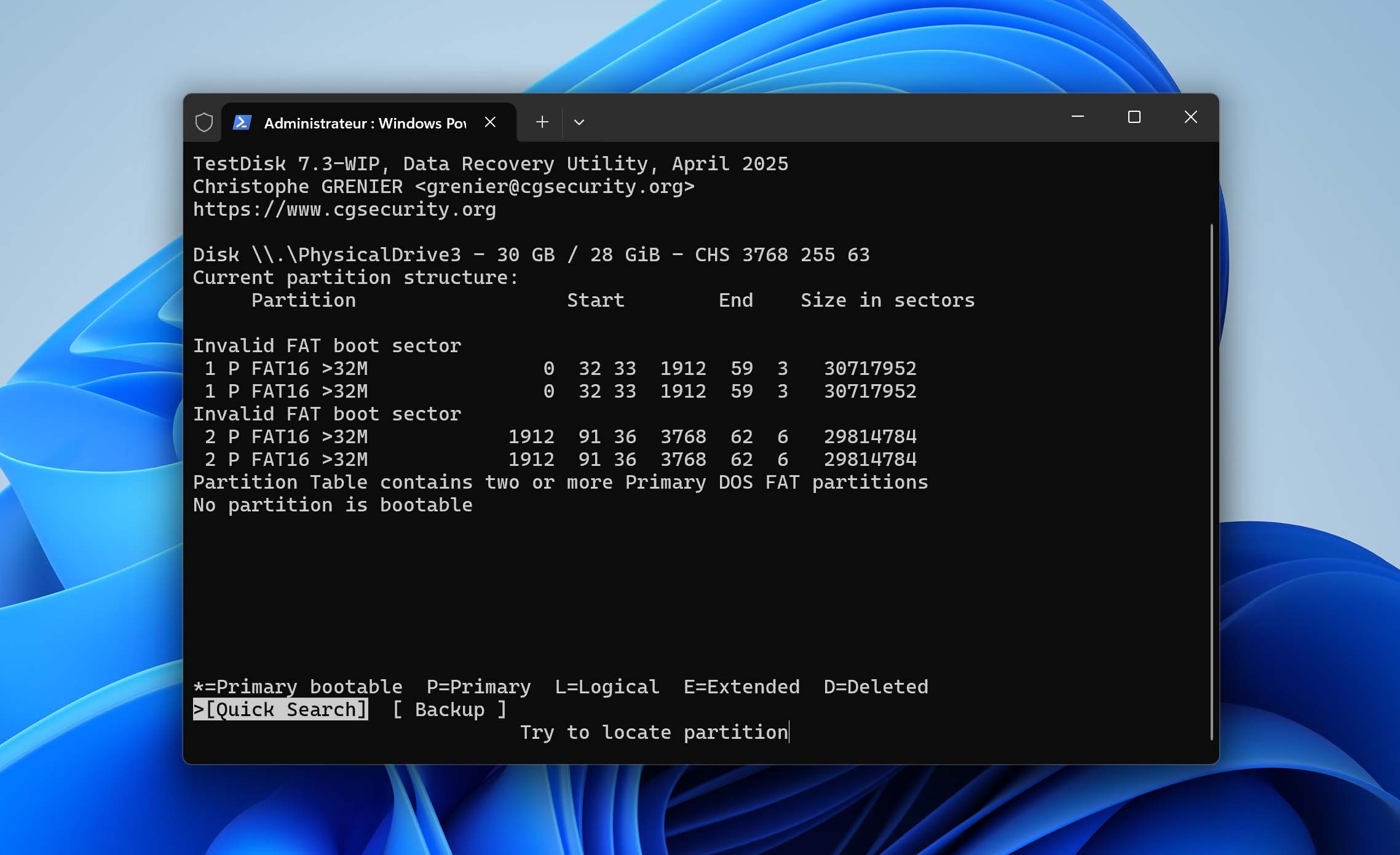
Task: Click the 'Start' column header
Action: 595,300
